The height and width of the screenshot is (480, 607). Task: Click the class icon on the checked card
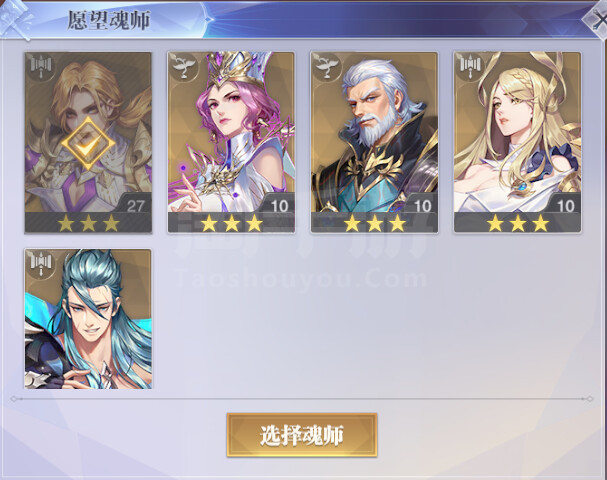click(x=41, y=67)
